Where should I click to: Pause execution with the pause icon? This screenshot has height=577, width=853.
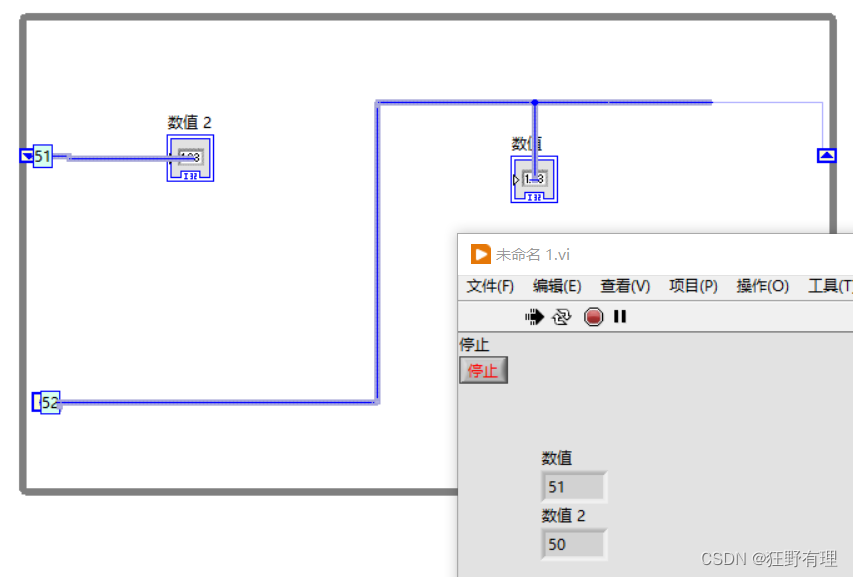tap(620, 317)
